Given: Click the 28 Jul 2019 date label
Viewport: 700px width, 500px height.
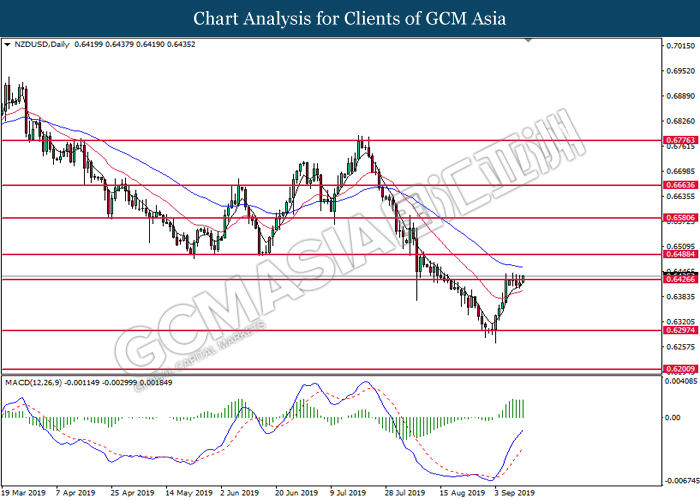Looking at the screenshot, I should coord(404,493).
